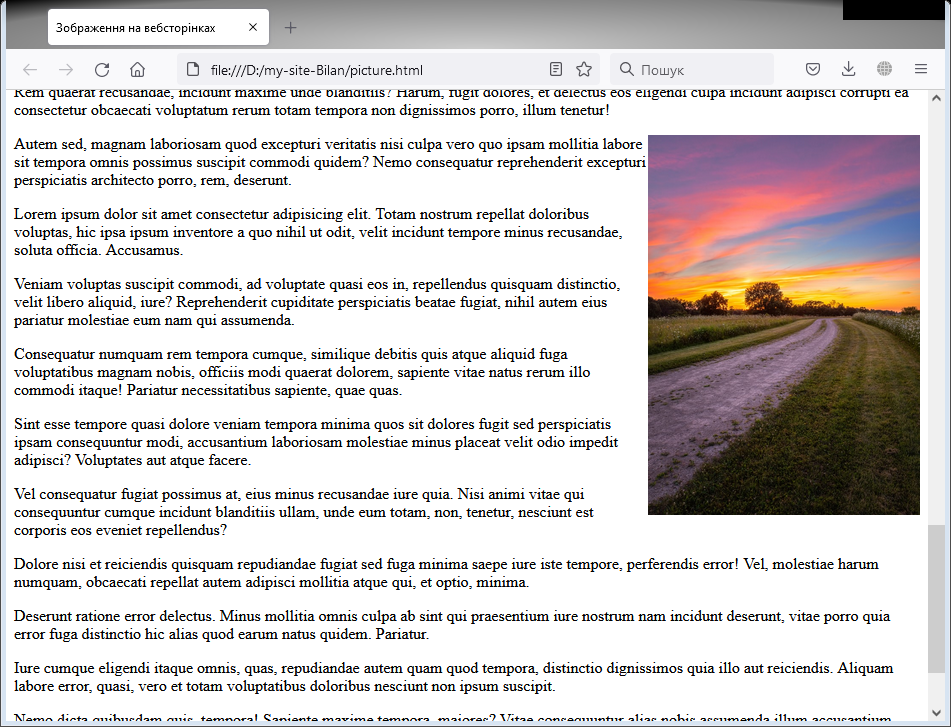Click the globe extension icon

click(884, 69)
